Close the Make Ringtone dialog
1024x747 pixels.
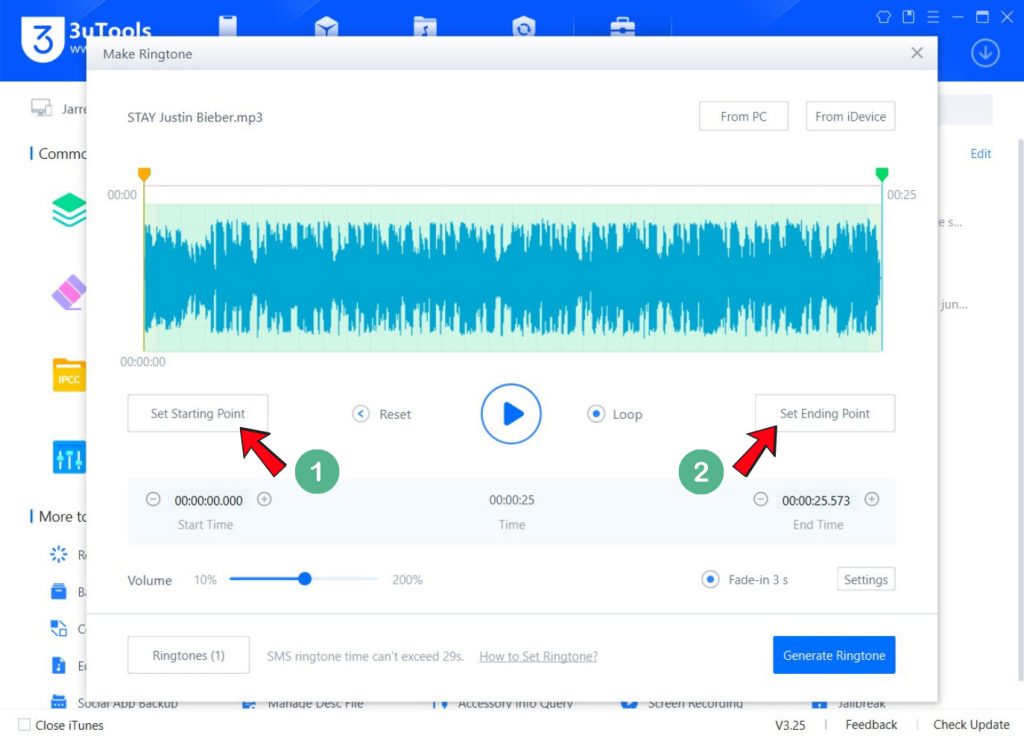click(x=917, y=53)
